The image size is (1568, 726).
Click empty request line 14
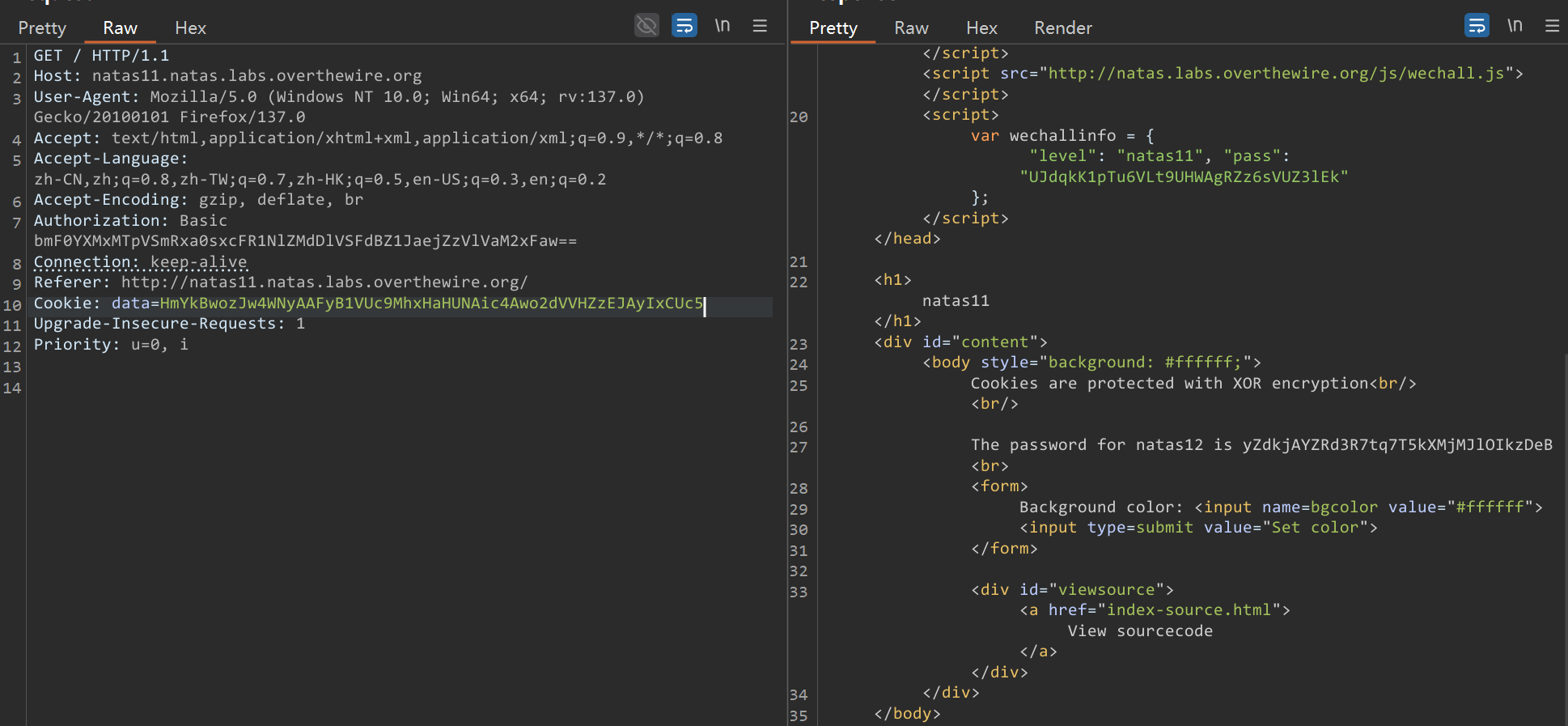click(400, 388)
